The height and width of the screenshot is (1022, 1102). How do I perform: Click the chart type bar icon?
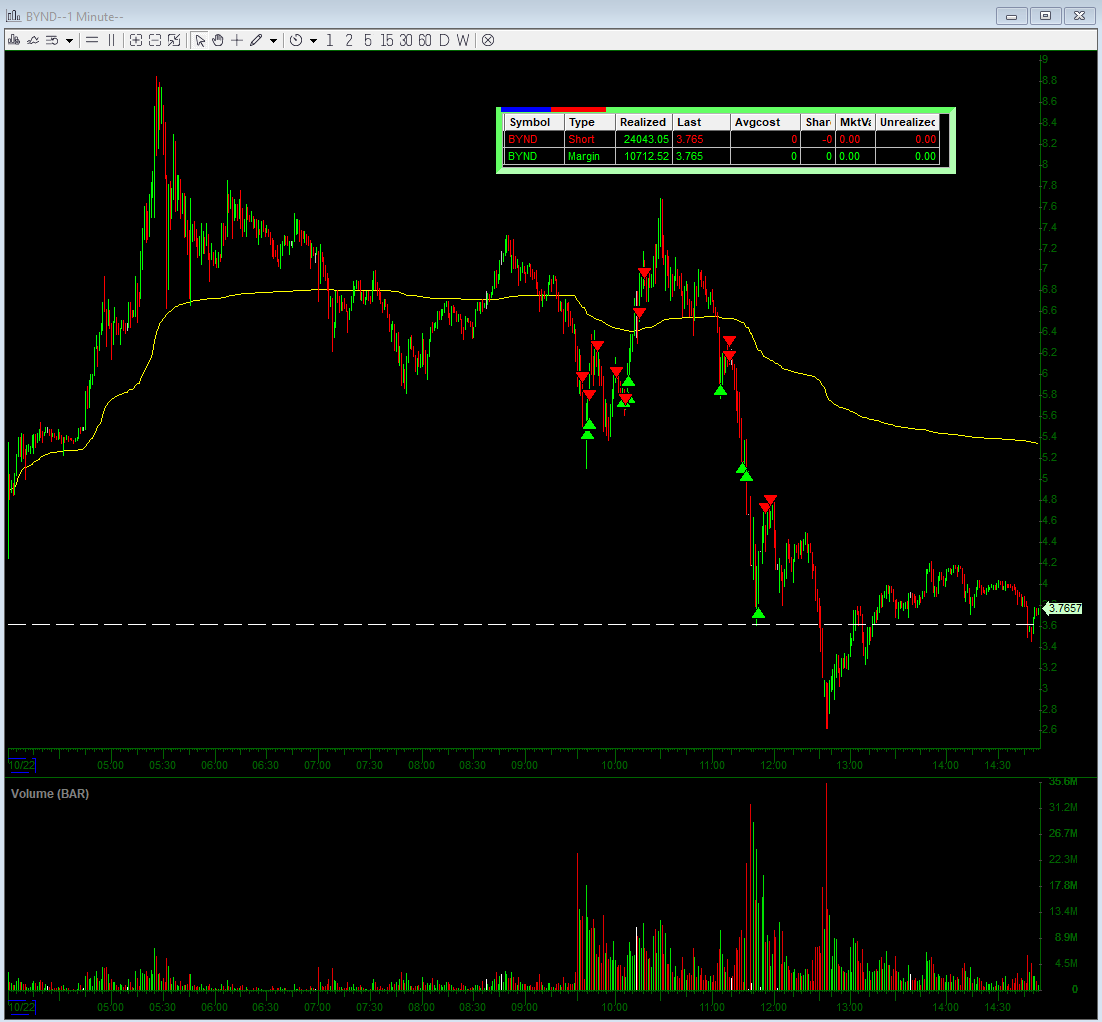13,40
